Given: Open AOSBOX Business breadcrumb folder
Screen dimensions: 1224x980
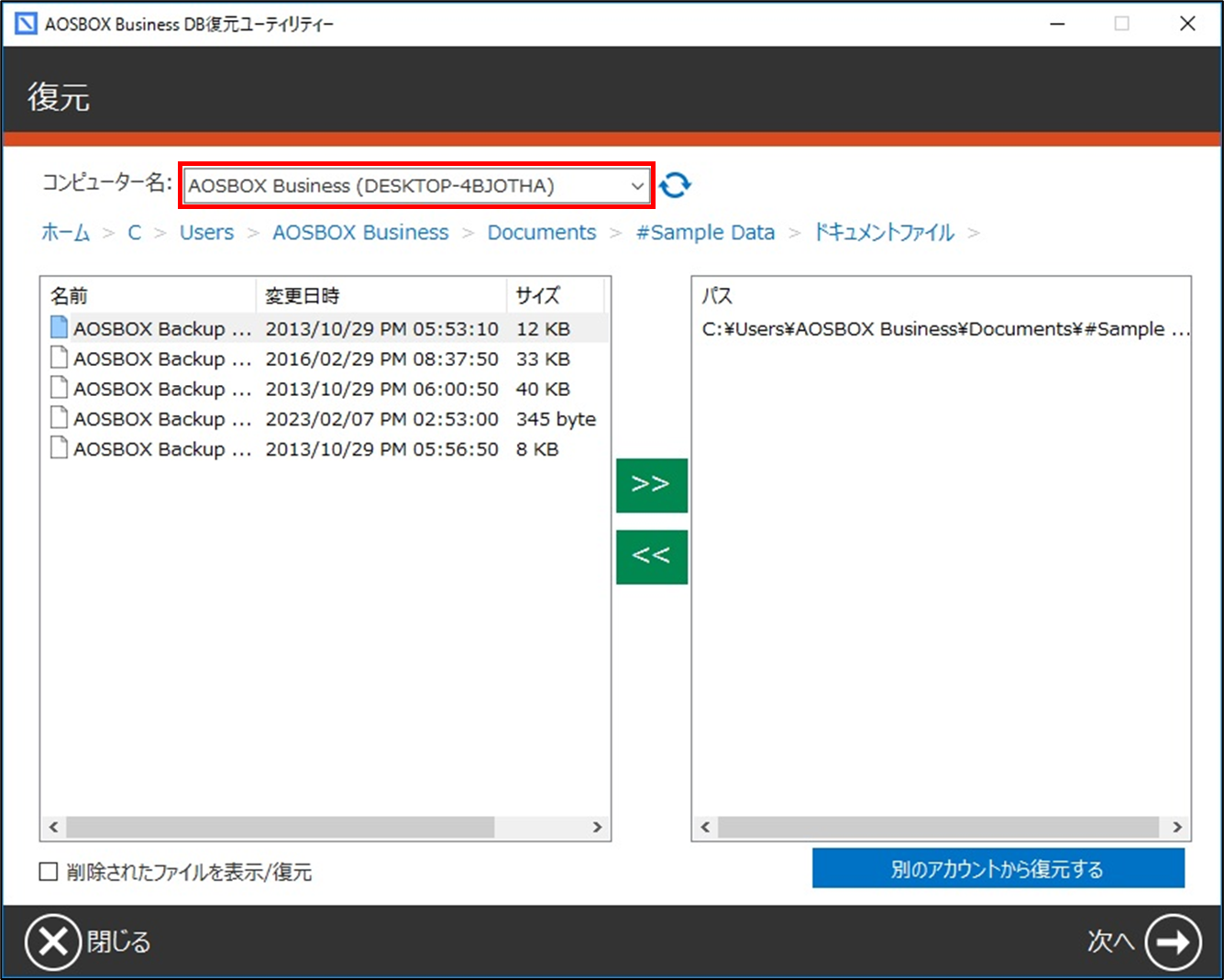Looking at the screenshot, I should click(360, 233).
